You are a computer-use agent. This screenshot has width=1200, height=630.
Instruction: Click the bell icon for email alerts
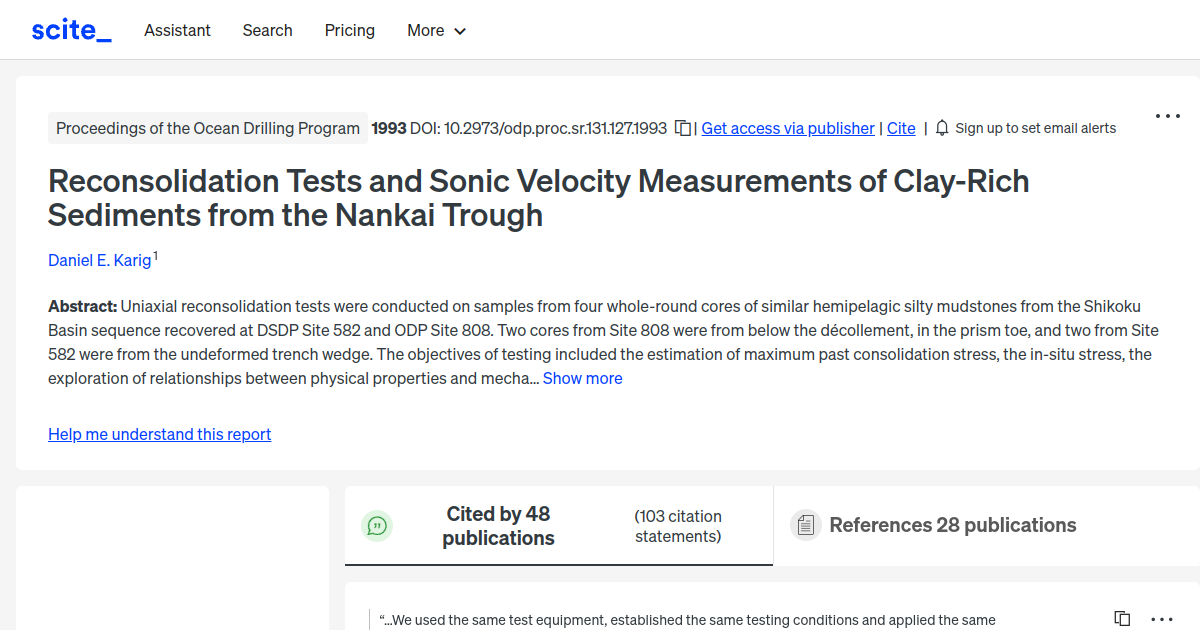[941, 128]
